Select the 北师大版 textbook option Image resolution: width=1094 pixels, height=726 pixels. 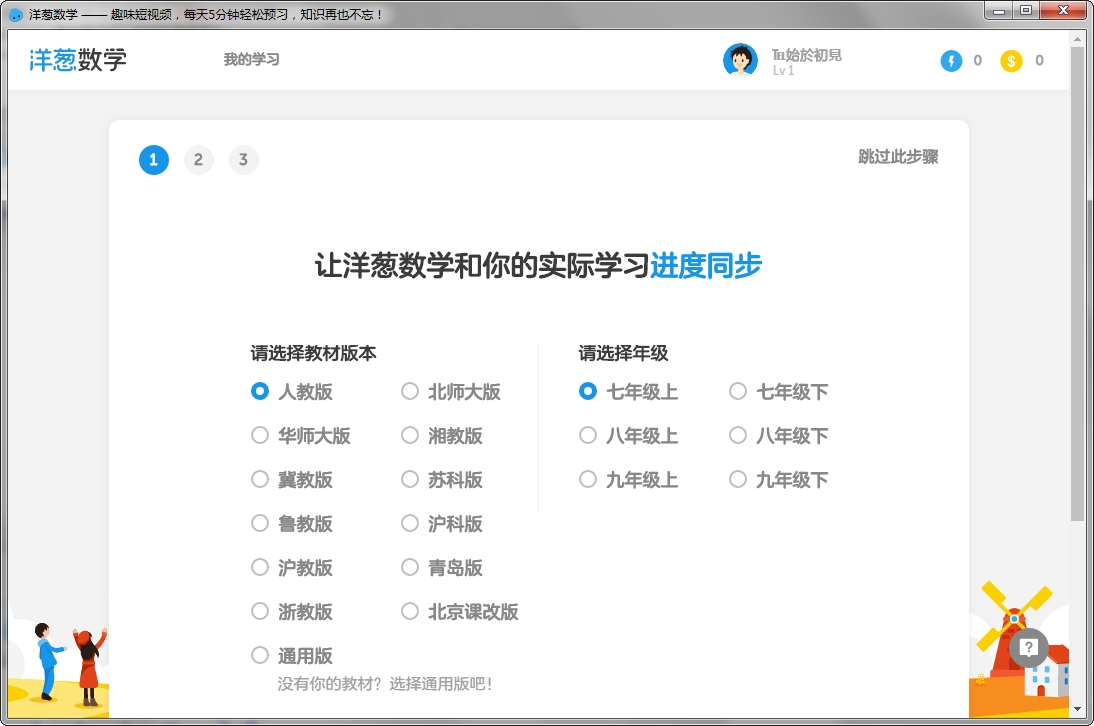coord(409,392)
